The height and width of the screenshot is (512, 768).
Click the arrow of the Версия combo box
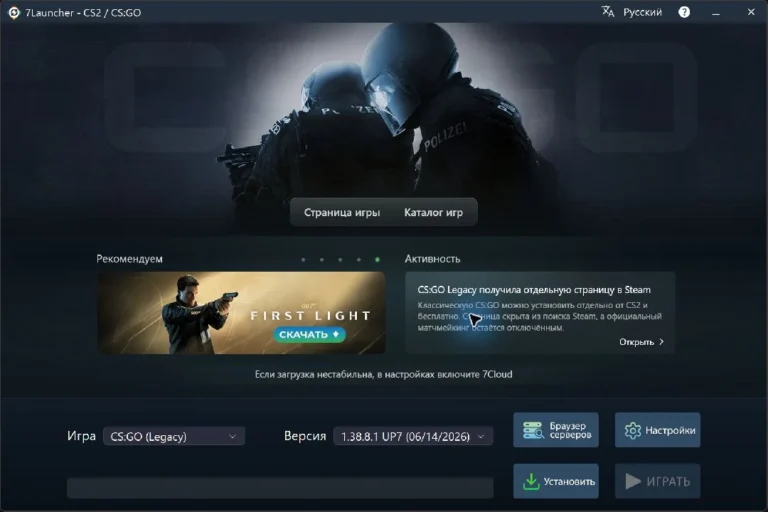pyautogui.click(x=481, y=437)
